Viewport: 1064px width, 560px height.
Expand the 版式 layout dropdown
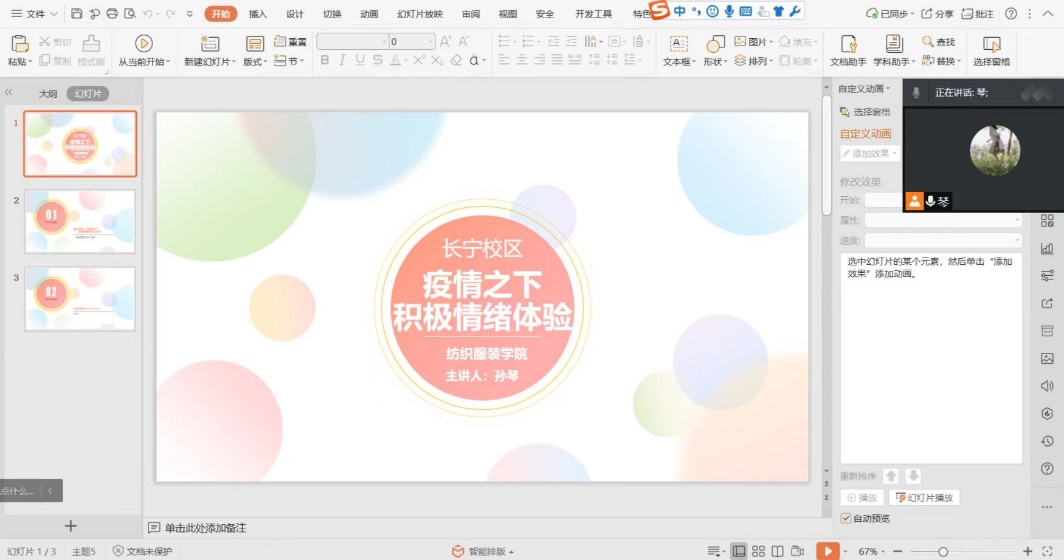coord(255,61)
